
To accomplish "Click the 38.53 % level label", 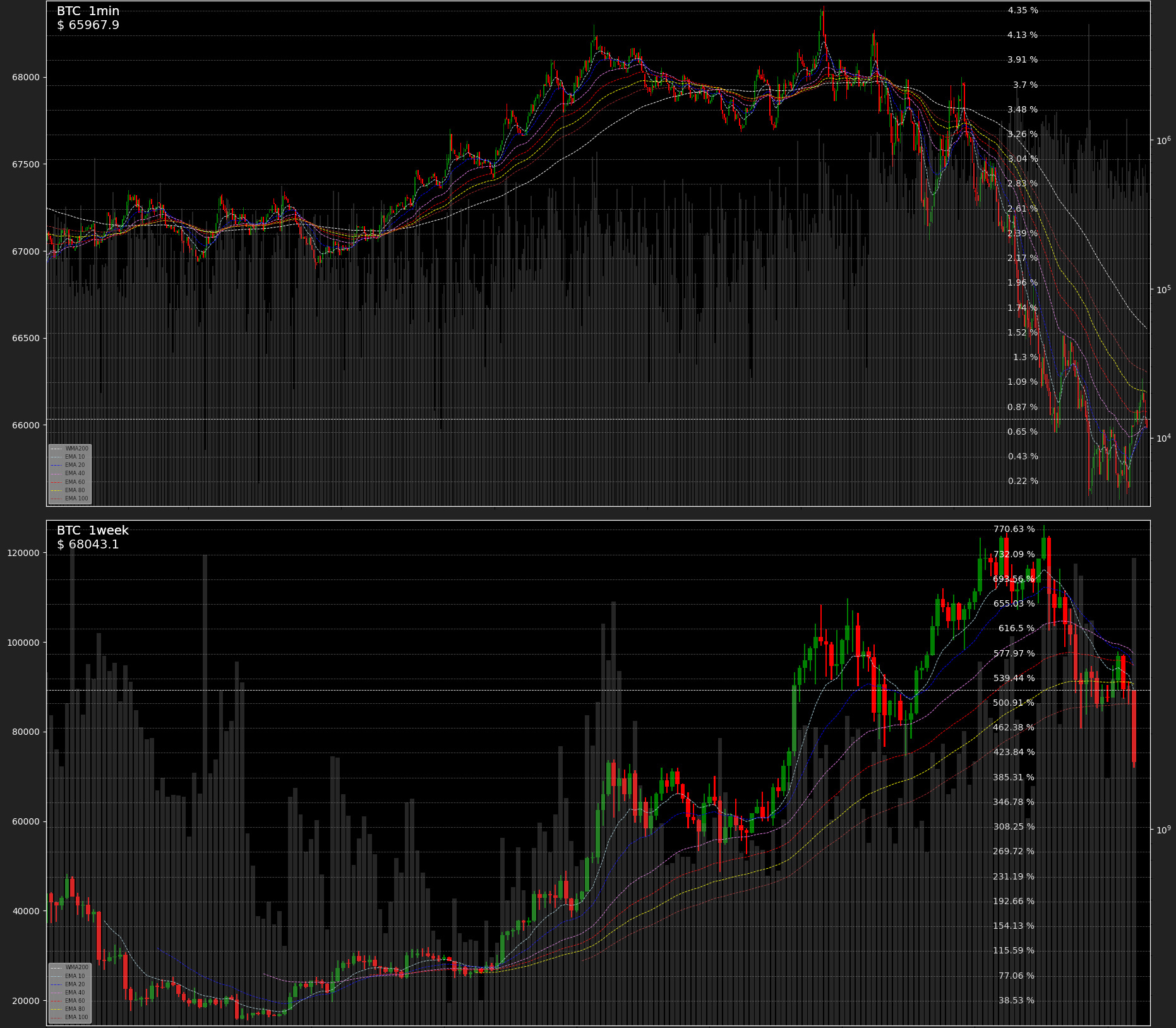I will coord(1016,1001).
